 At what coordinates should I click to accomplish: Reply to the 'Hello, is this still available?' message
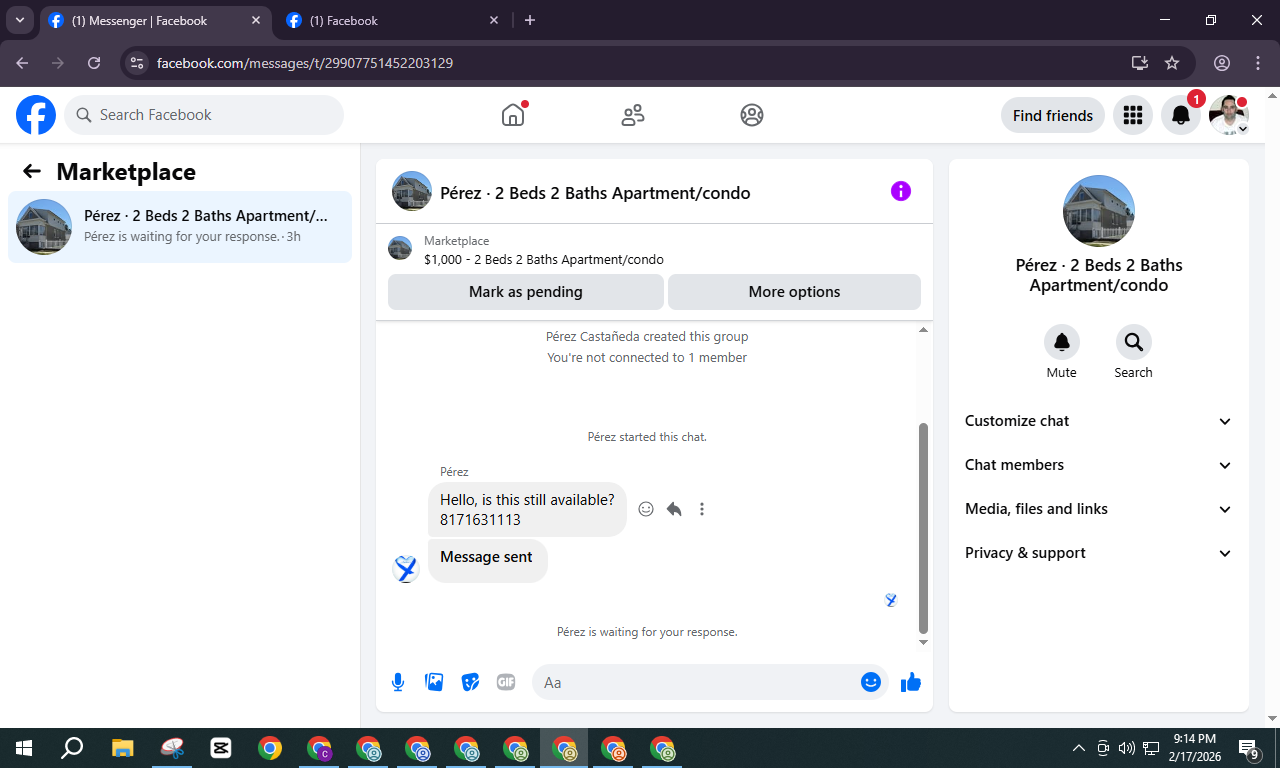click(674, 509)
